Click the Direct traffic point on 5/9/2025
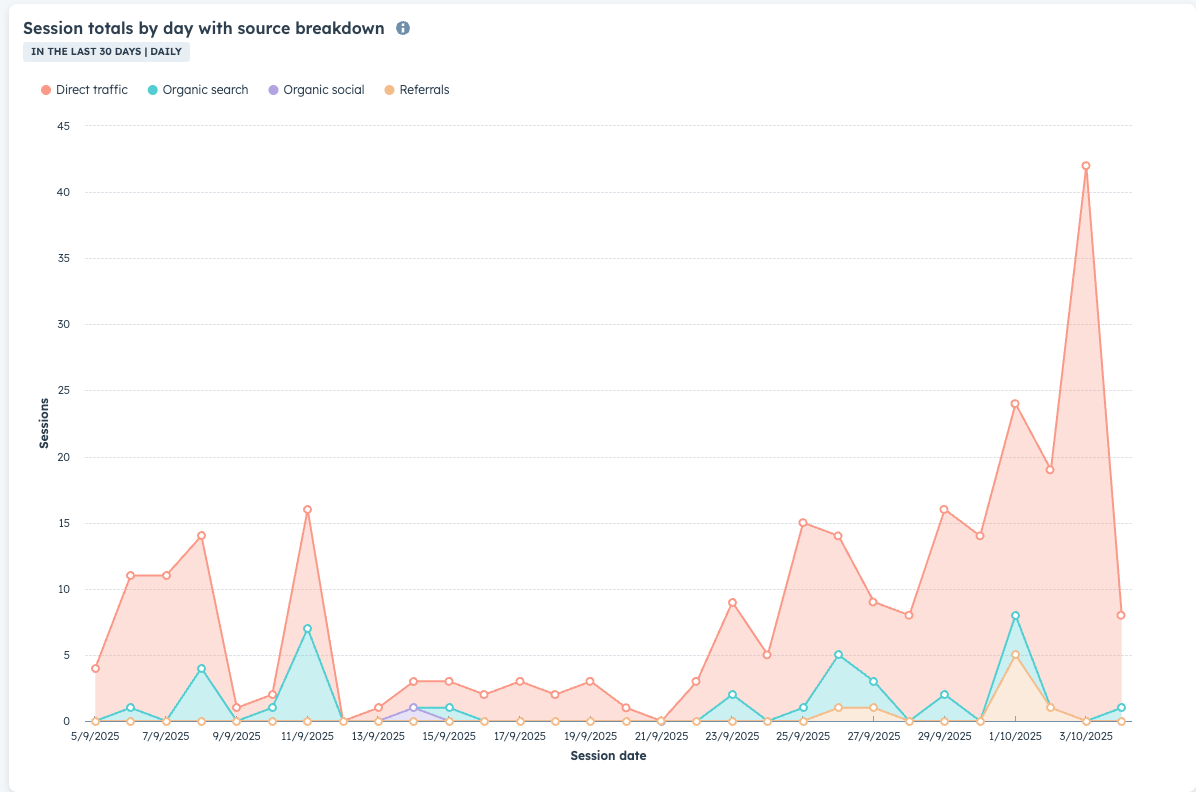This screenshot has width=1196, height=792. tap(95, 668)
